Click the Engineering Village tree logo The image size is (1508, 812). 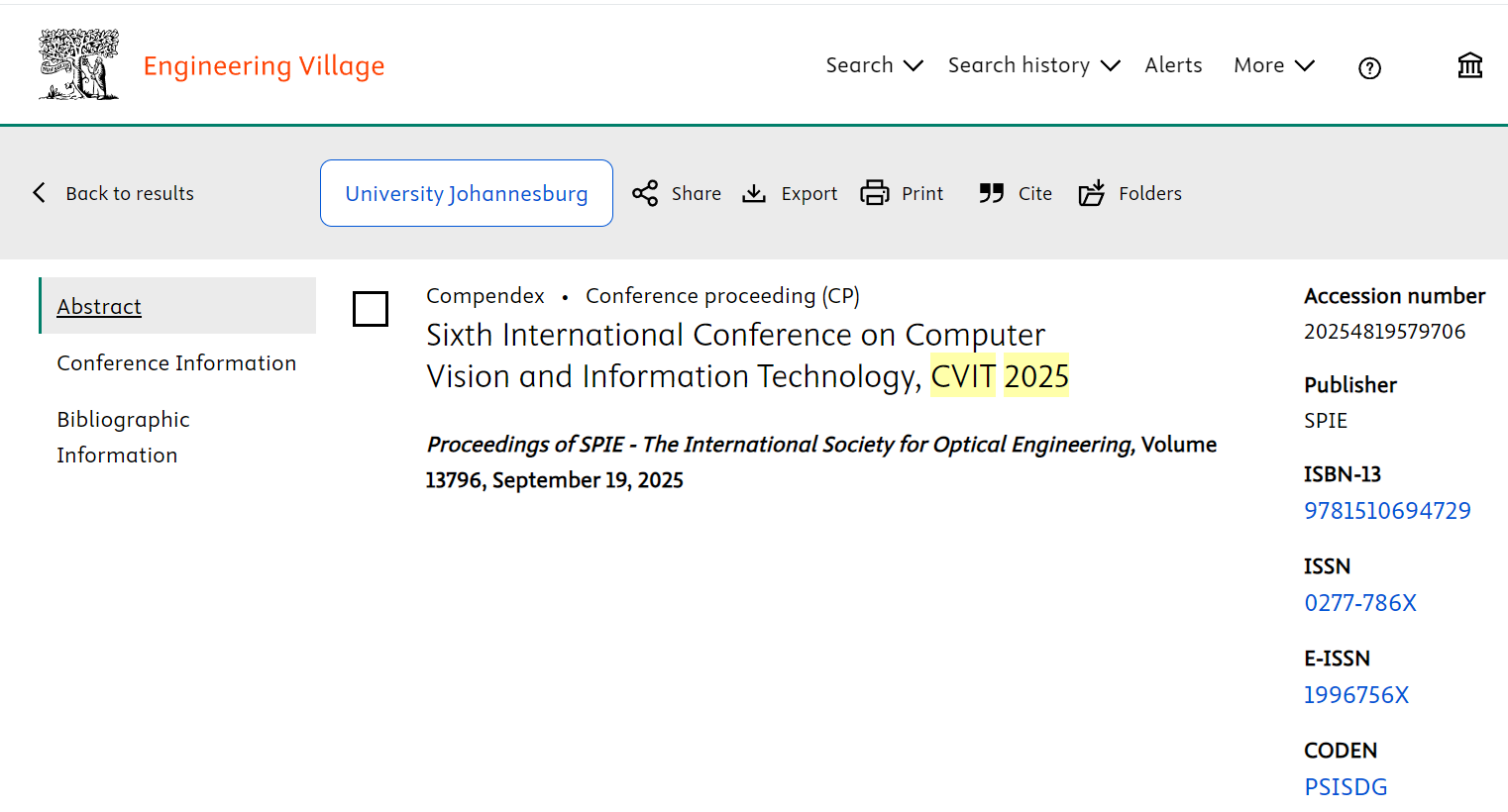pyautogui.click(x=78, y=64)
